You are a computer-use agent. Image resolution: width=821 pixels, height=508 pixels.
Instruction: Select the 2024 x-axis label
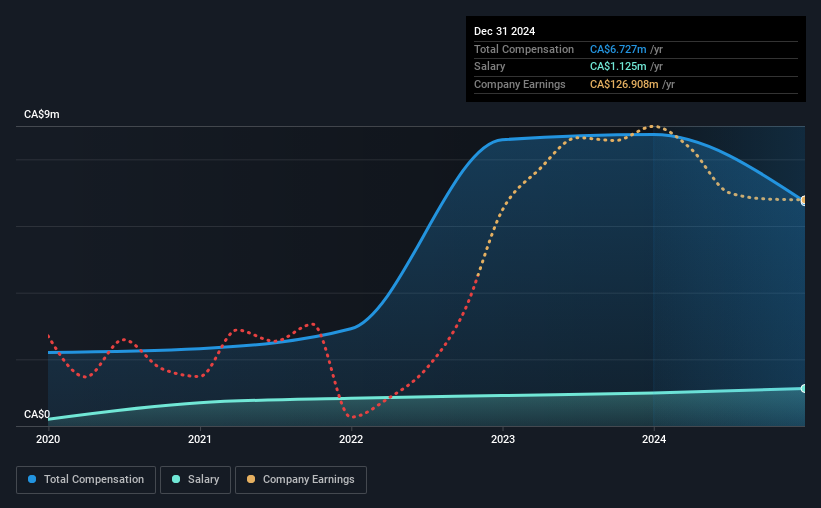(654, 439)
